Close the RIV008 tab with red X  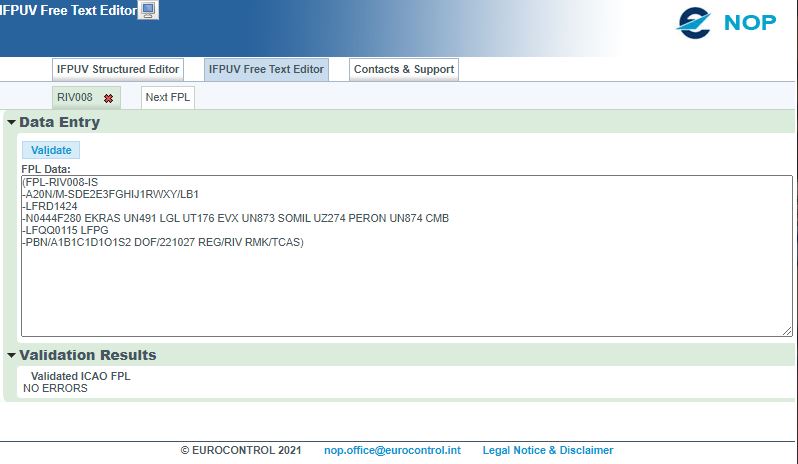point(108,99)
